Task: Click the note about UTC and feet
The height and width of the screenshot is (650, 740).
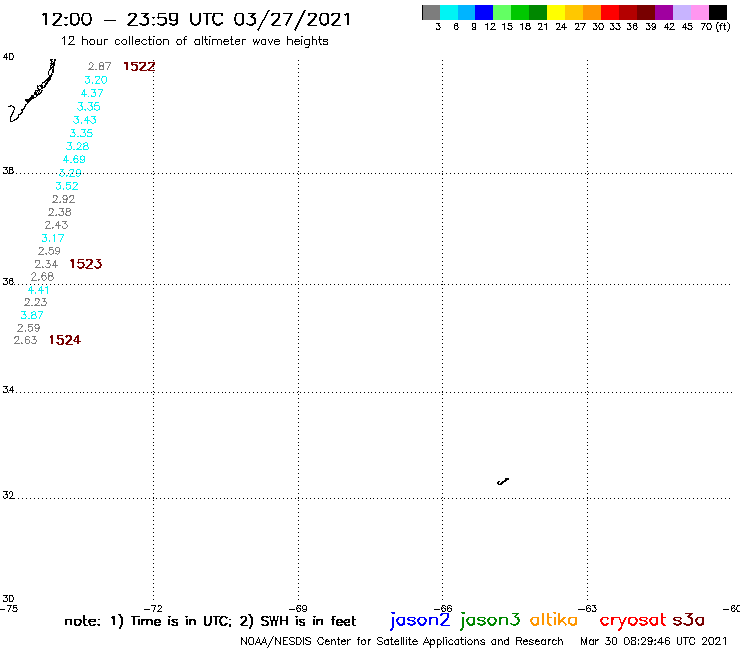Action: tap(210, 621)
